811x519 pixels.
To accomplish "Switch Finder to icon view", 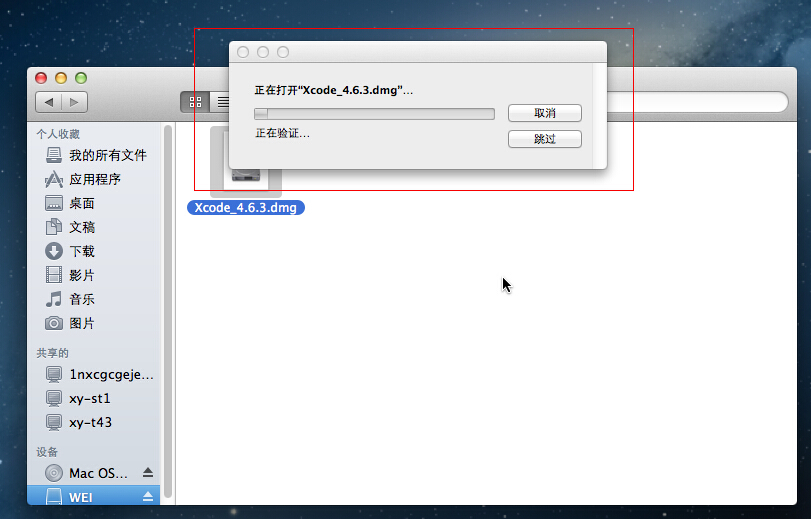I will [x=195, y=102].
